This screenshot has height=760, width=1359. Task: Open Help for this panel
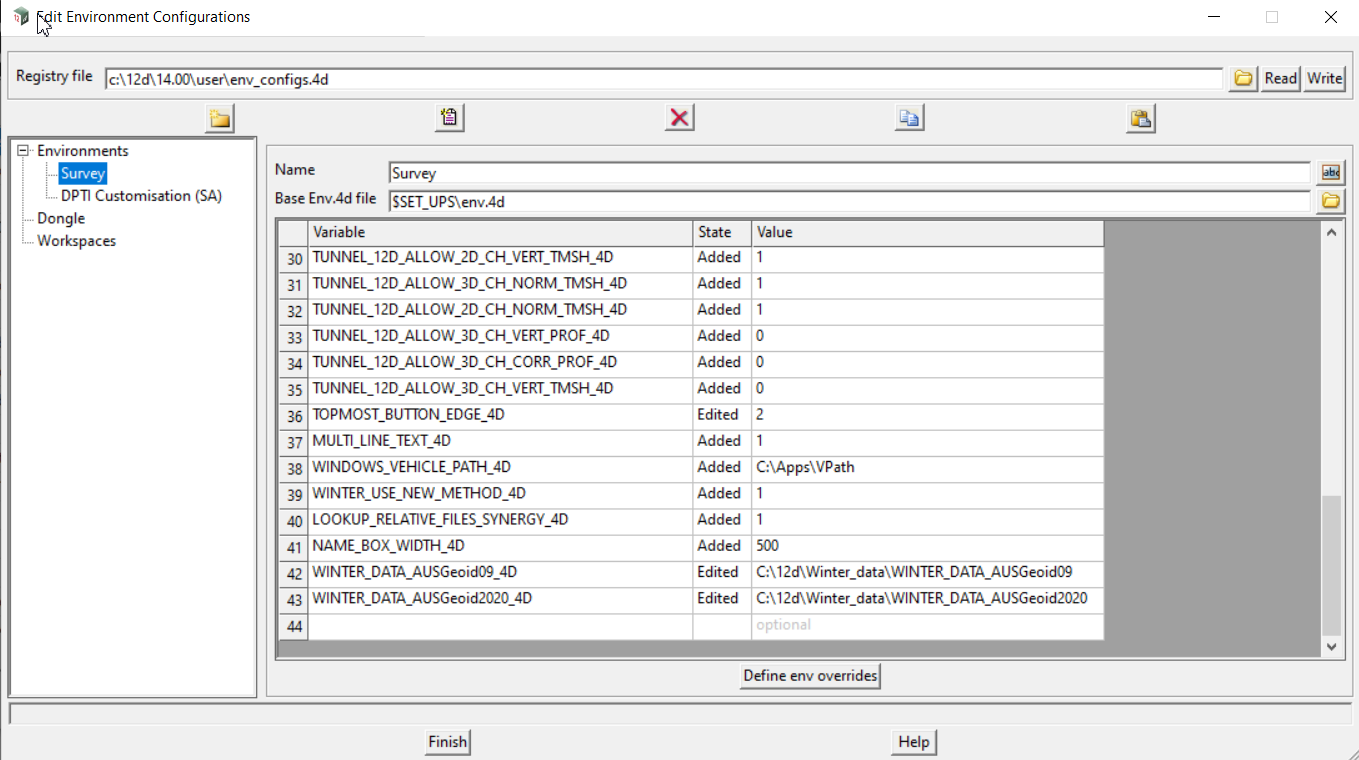[913, 742]
